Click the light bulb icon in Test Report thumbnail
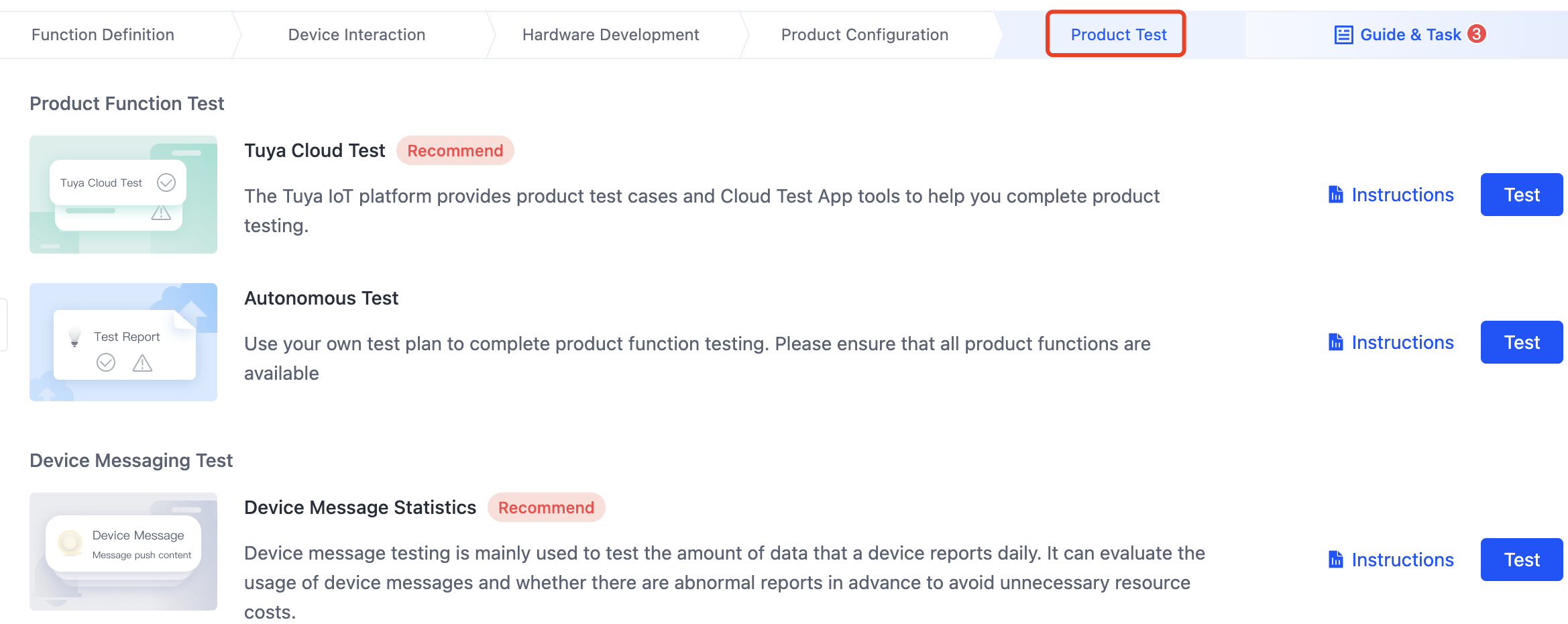1568x624 pixels. 74,336
